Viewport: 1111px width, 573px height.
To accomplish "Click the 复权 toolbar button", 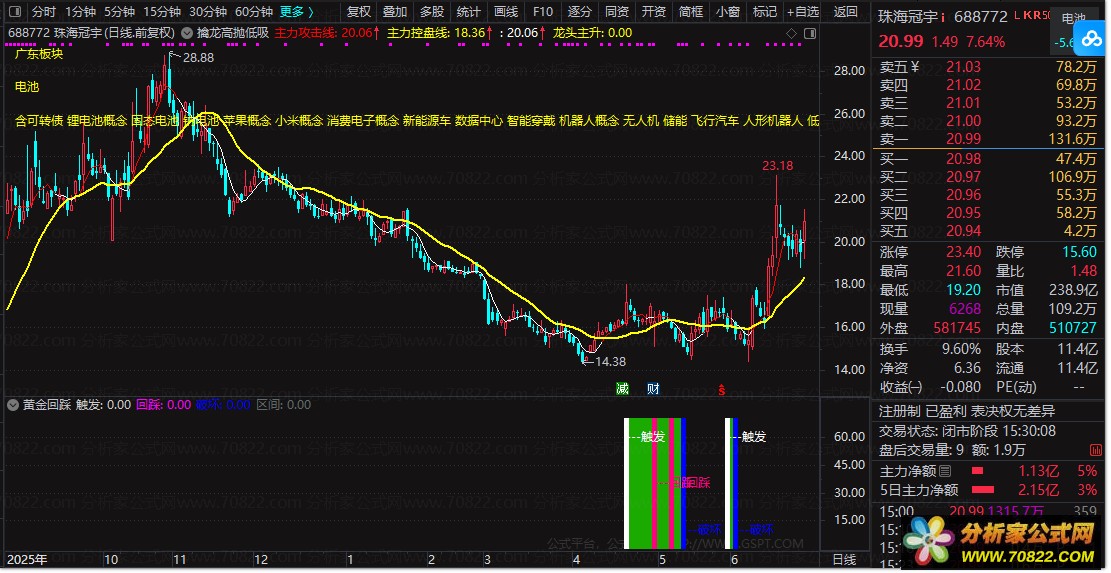I will point(359,11).
